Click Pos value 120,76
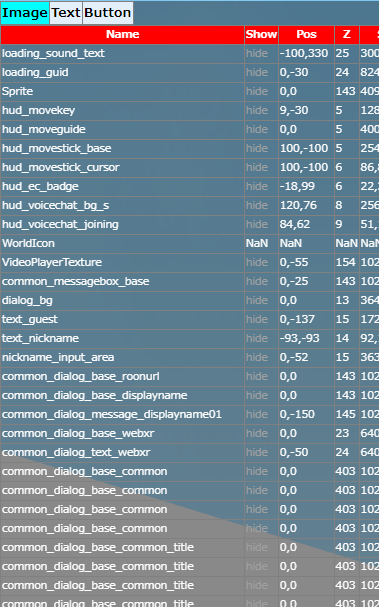Viewport: 379px width, 607px height. point(298,205)
